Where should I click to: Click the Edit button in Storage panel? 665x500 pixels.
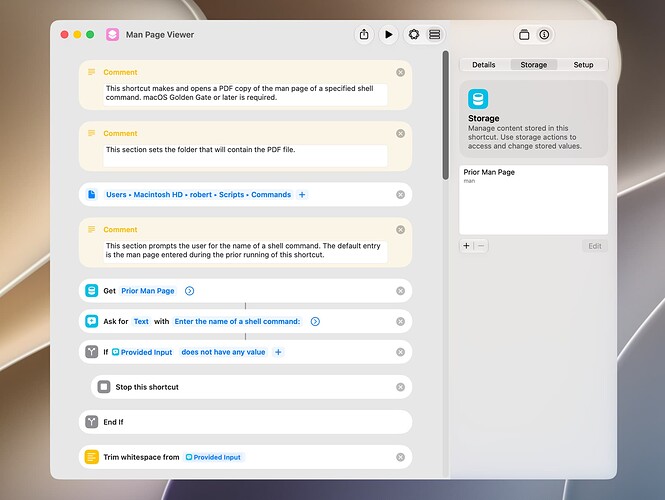595,246
